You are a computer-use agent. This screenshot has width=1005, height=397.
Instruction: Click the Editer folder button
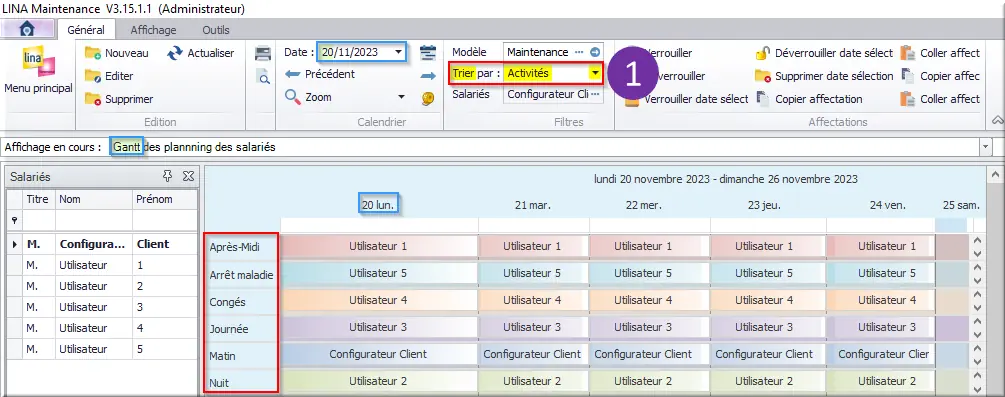(x=109, y=76)
